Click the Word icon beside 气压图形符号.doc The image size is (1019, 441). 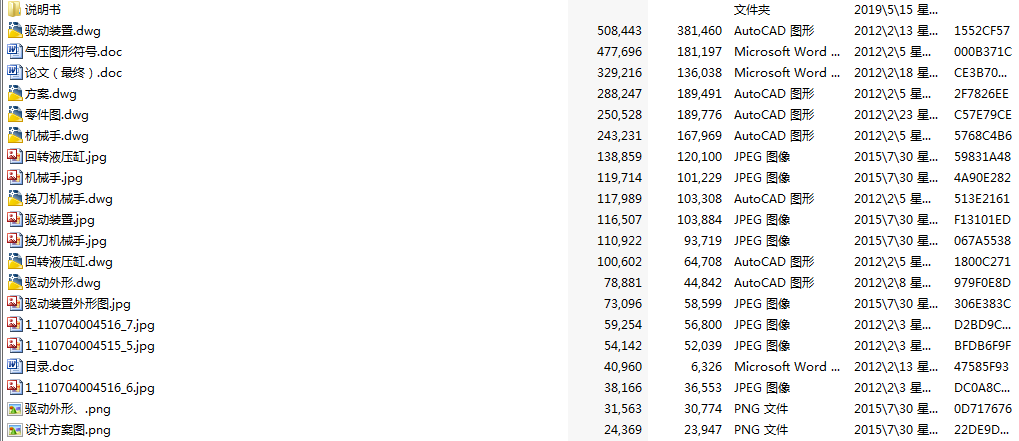(14, 51)
